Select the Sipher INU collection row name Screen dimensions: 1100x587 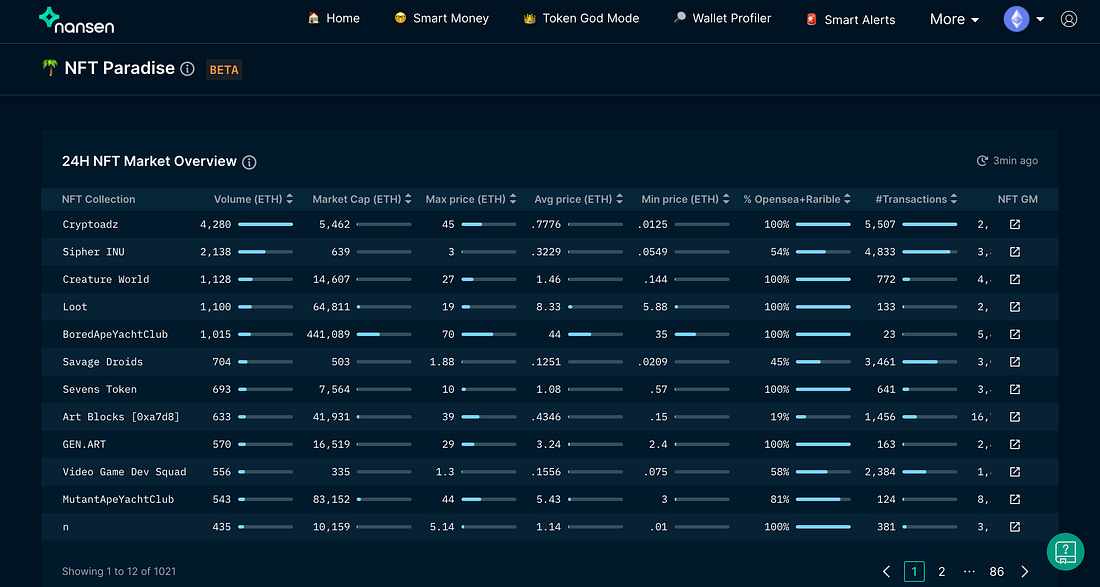93,252
